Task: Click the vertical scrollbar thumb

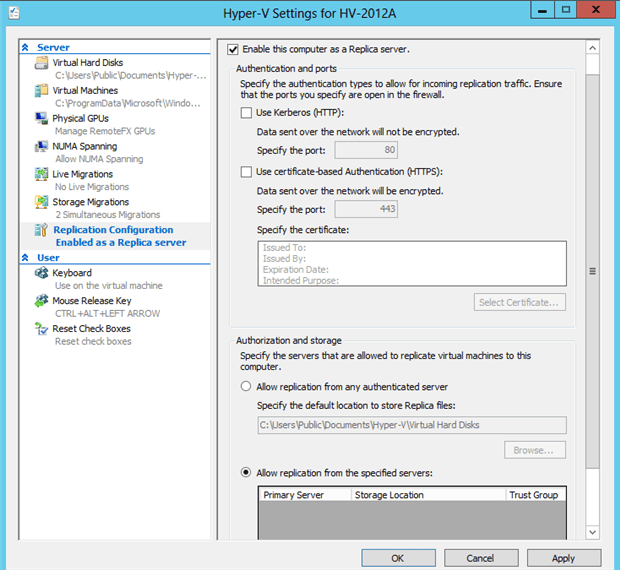Action: [x=592, y=271]
